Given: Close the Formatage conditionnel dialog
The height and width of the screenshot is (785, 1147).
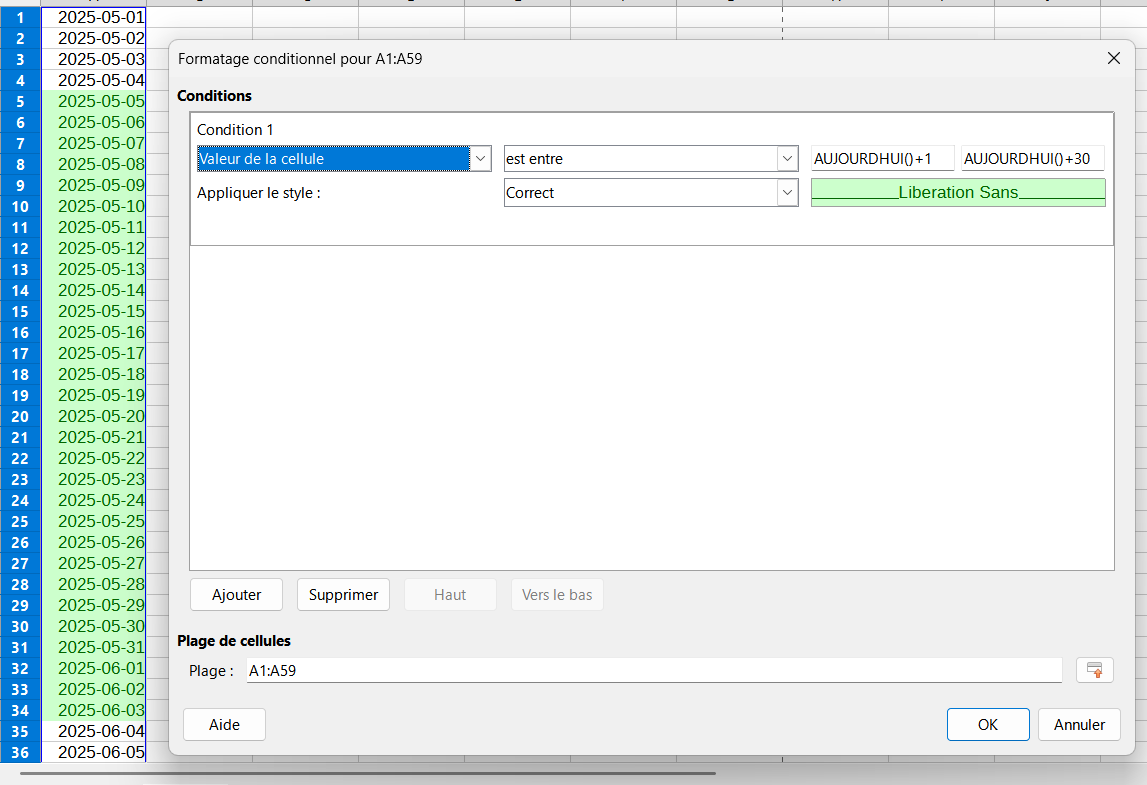Looking at the screenshot, I should [x=1113, y=58].
